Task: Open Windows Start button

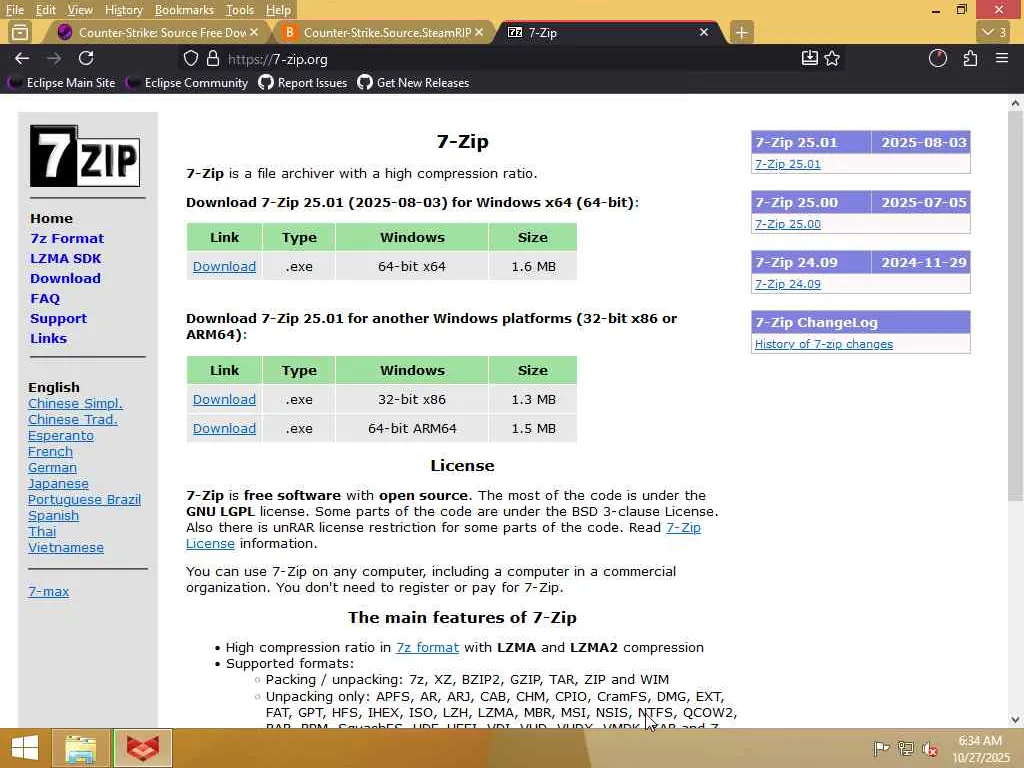Action: pos(24,748)
